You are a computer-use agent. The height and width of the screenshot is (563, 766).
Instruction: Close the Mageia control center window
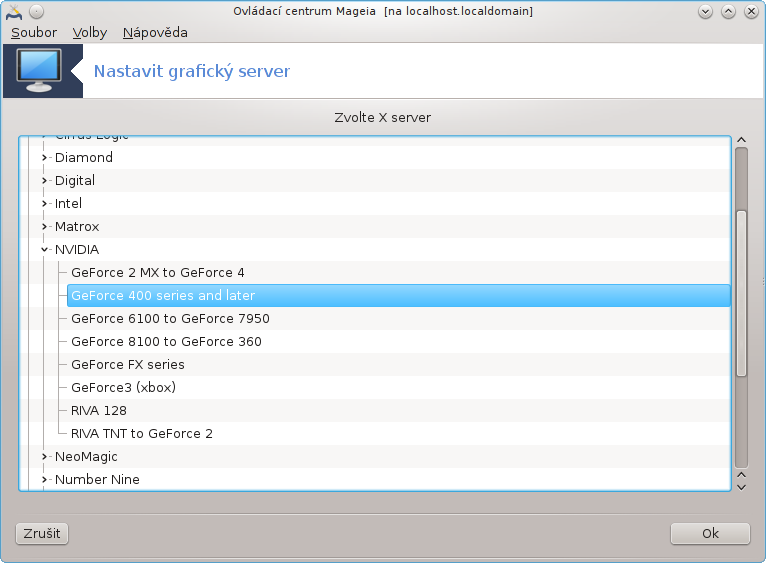751,12
